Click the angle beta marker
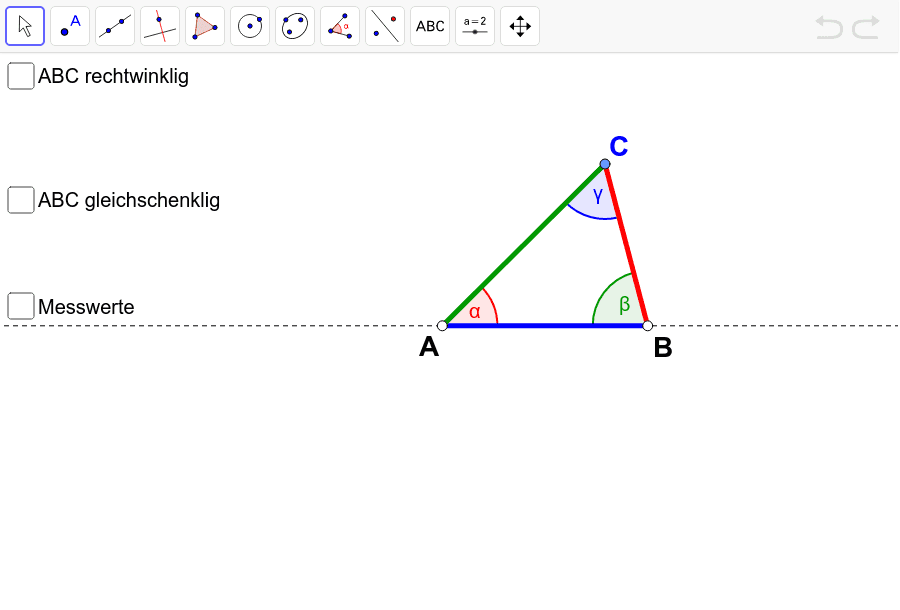Screen dimensions: 900x610 (x=622, y=303)
